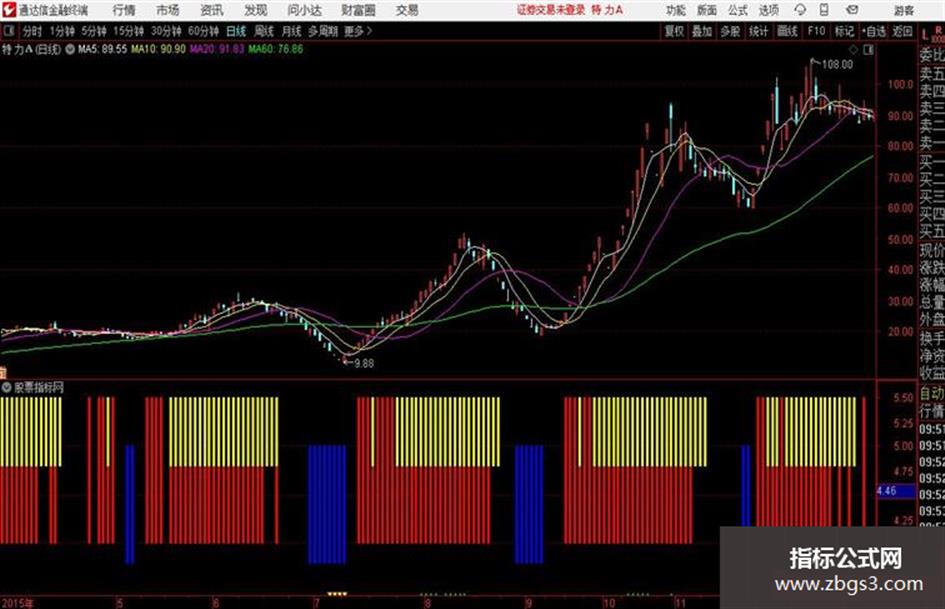Click the MA60: 76.86 indicator value
The height and width of the screenshot is (609, 945).
click(x=276, y=49)
